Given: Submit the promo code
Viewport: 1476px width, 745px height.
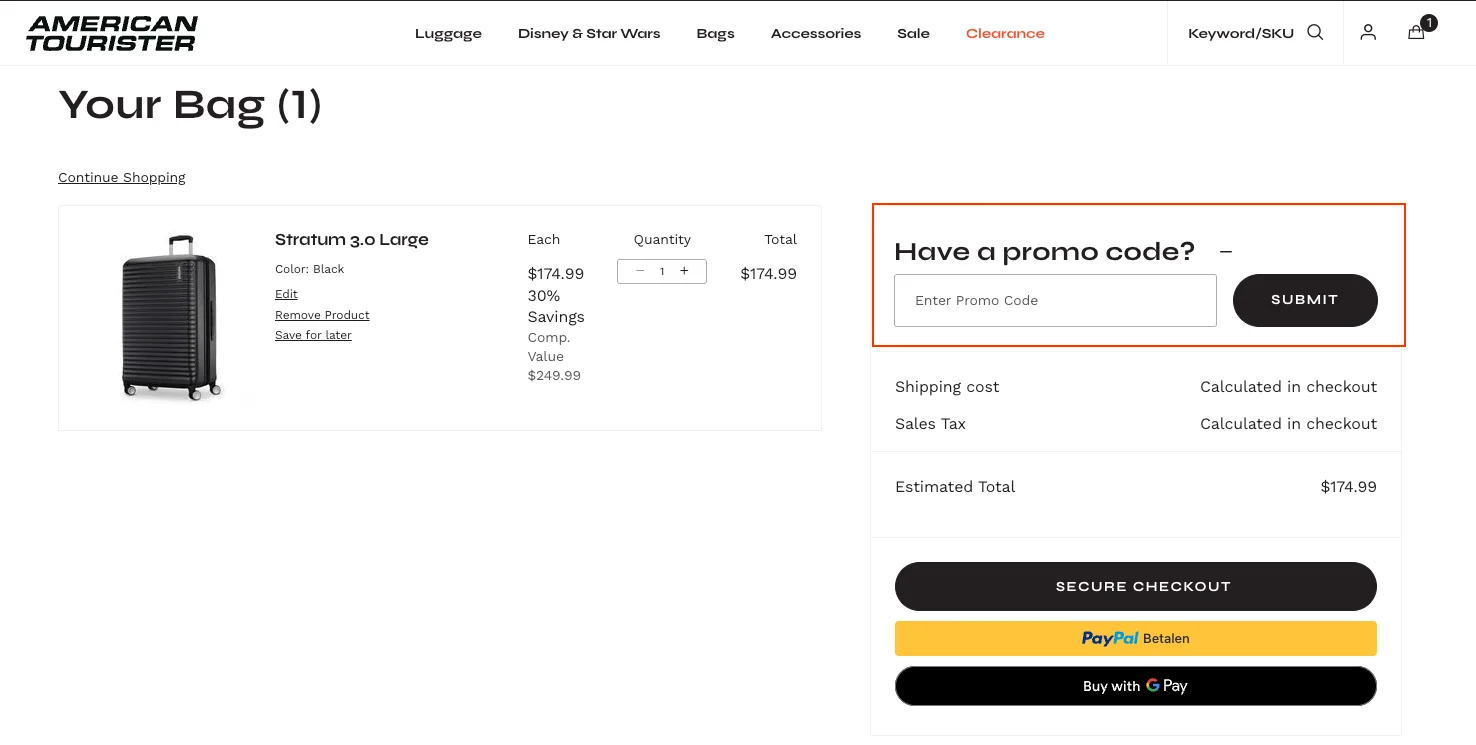Looking at the screenshot, I should [x=1305, y=300].
